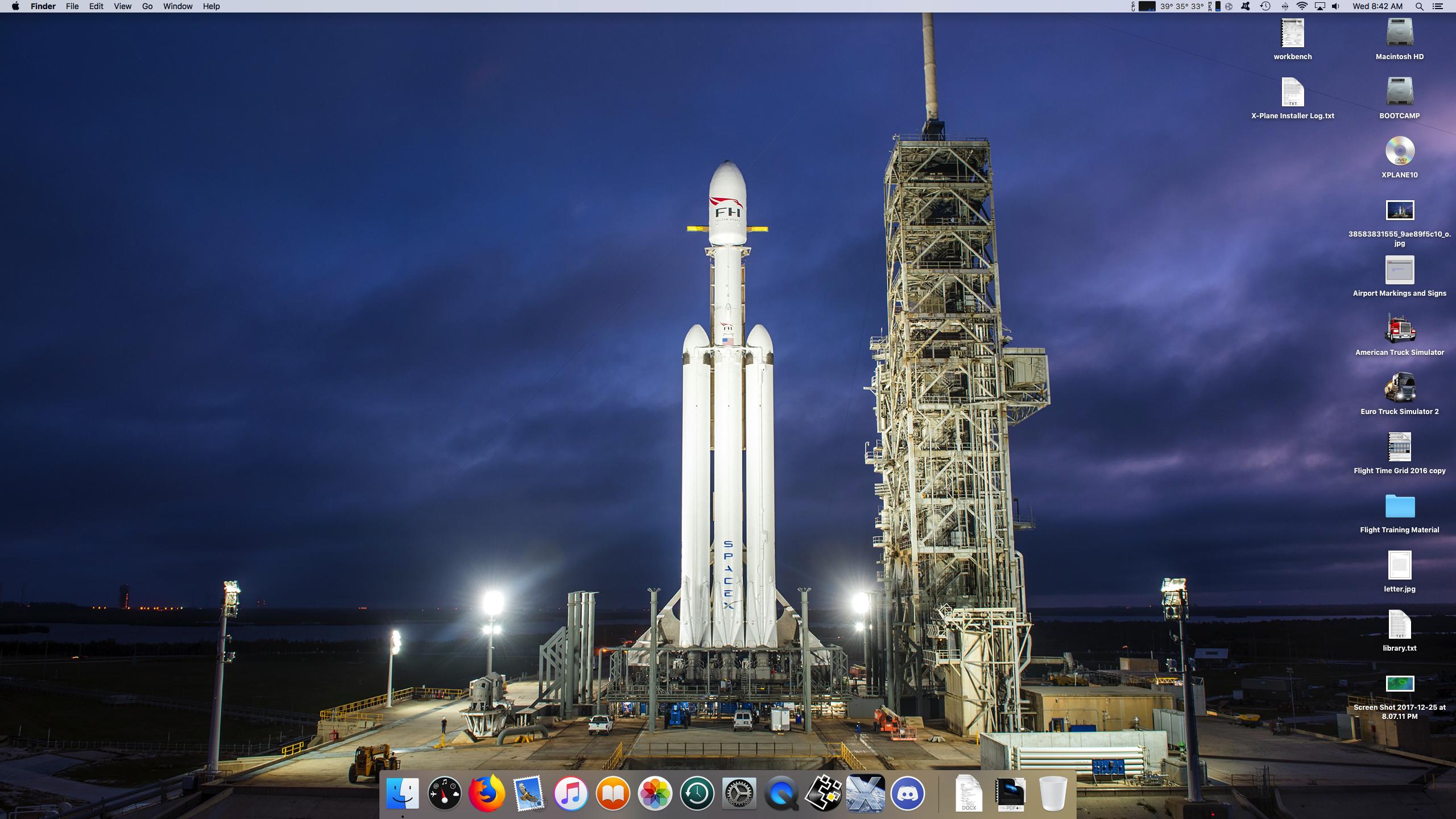Open the View menu
Image resolution: width=1456 pixels, height=819 pixels.
(122, 6)
